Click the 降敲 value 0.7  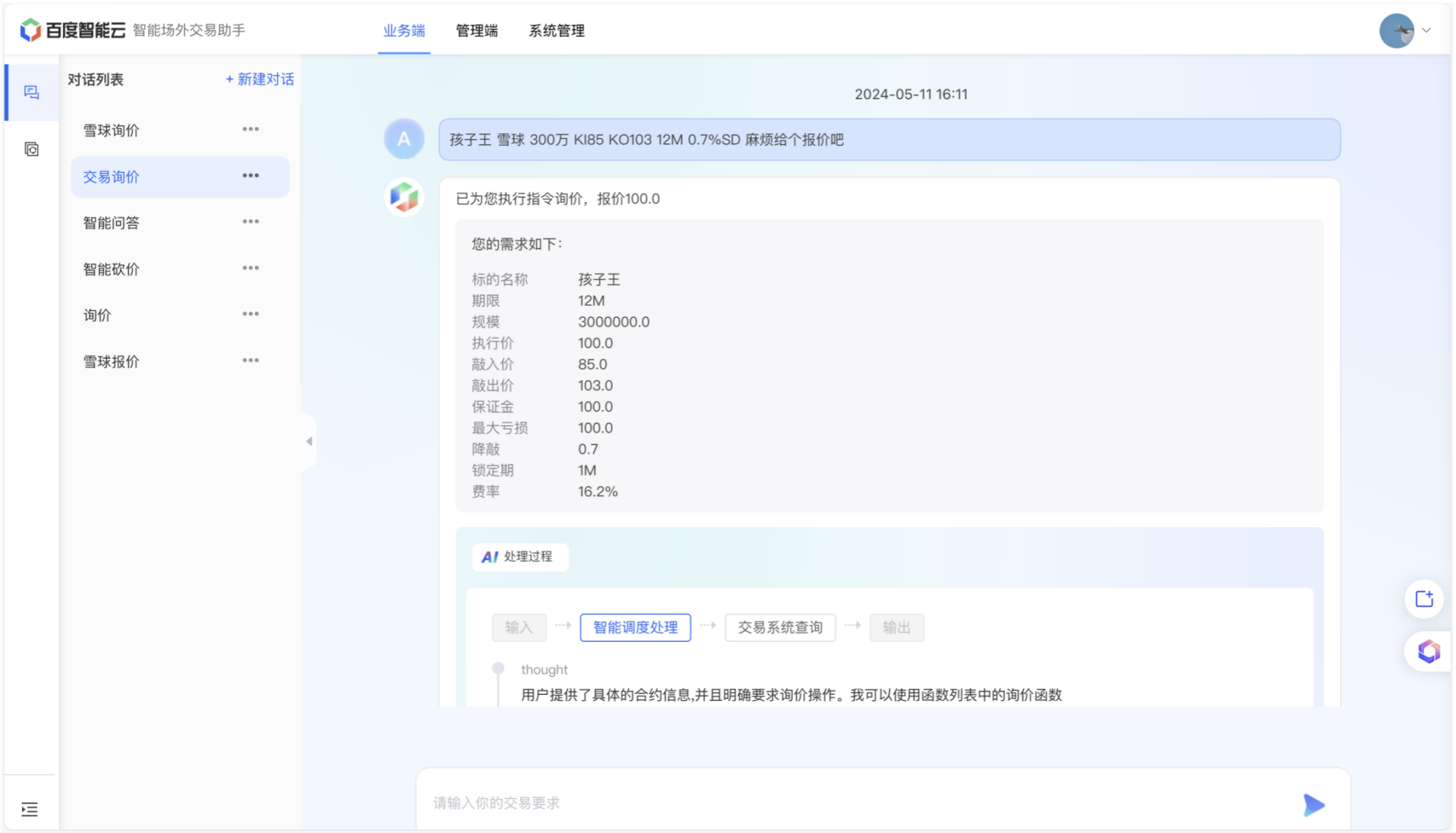pyautogui.click(x=588, y=449)
